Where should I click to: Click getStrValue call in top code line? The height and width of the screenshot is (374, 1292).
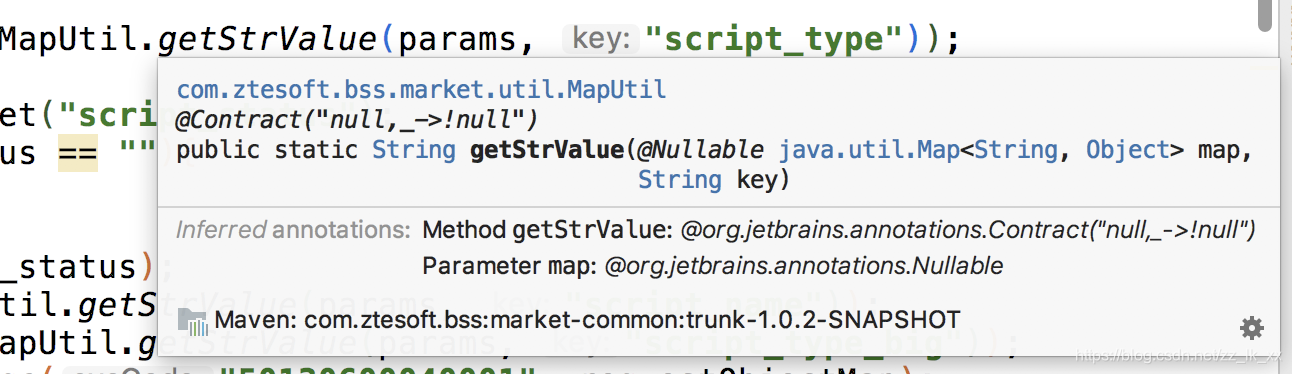(x=269, y=39)
